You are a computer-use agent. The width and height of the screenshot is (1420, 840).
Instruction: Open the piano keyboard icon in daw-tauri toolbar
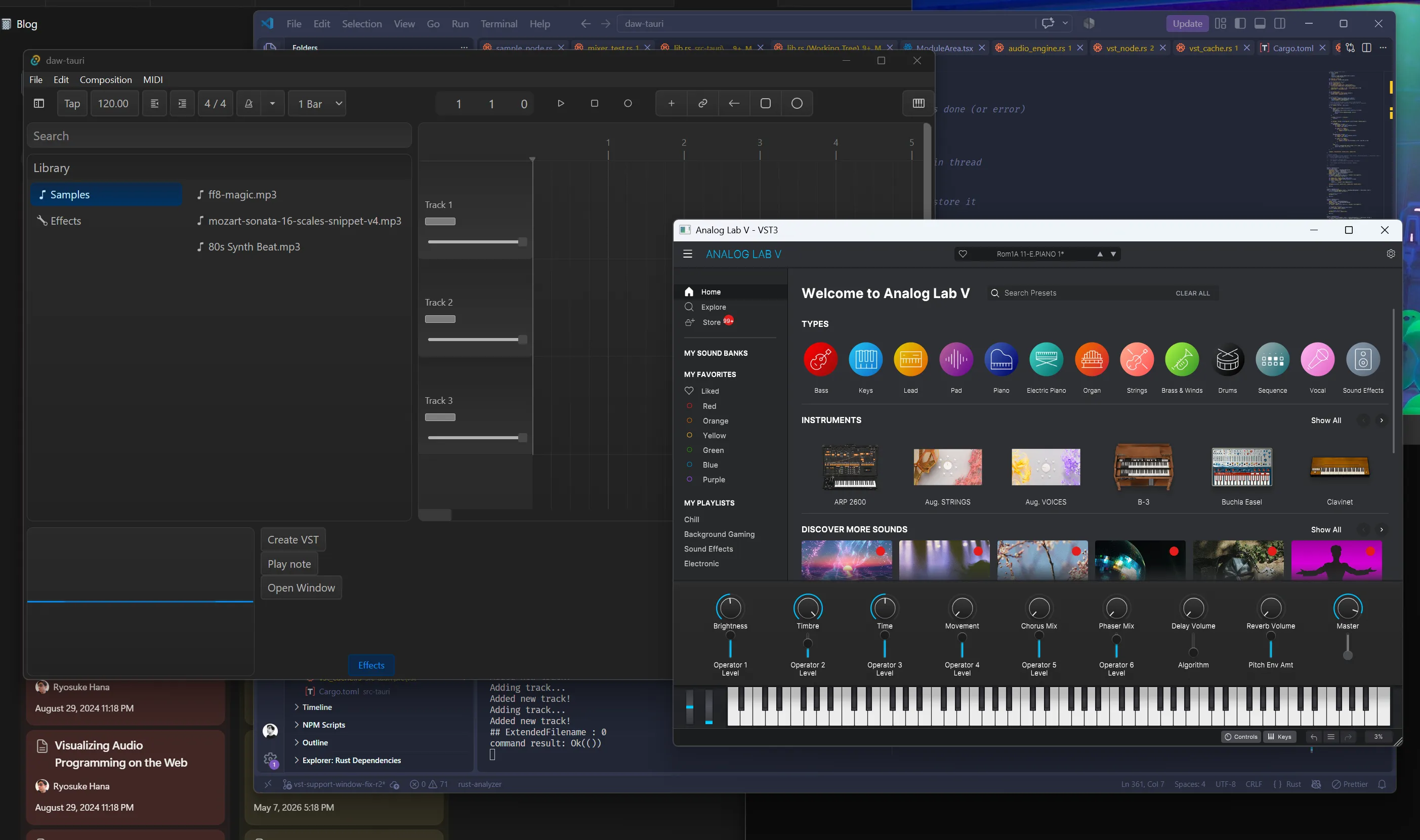(918, 104)
